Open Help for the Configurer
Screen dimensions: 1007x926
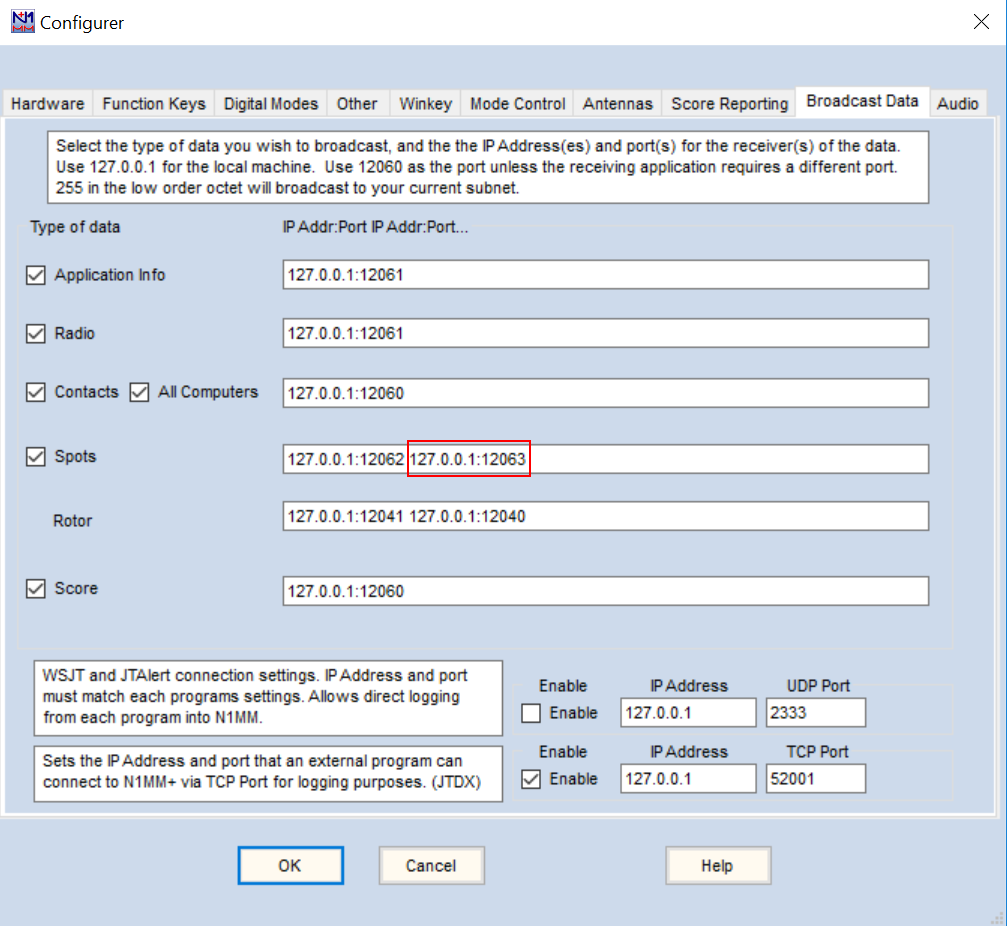[x=717, y=866]
